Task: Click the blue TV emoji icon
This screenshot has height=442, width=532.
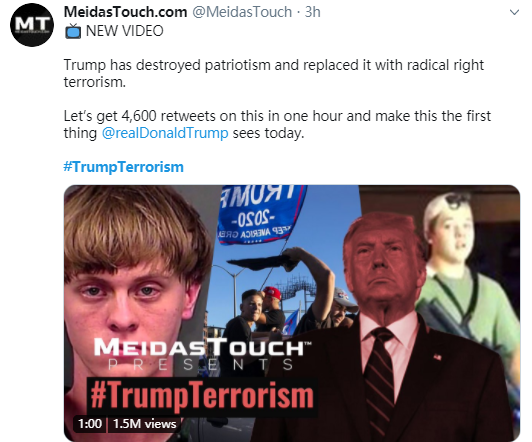Action: click(x=73, y=31)
